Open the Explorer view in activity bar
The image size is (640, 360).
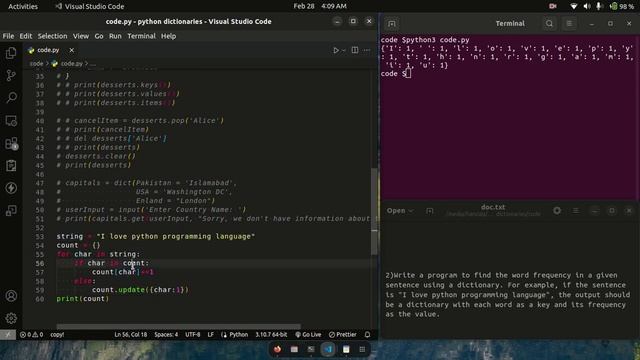(11, 53)
